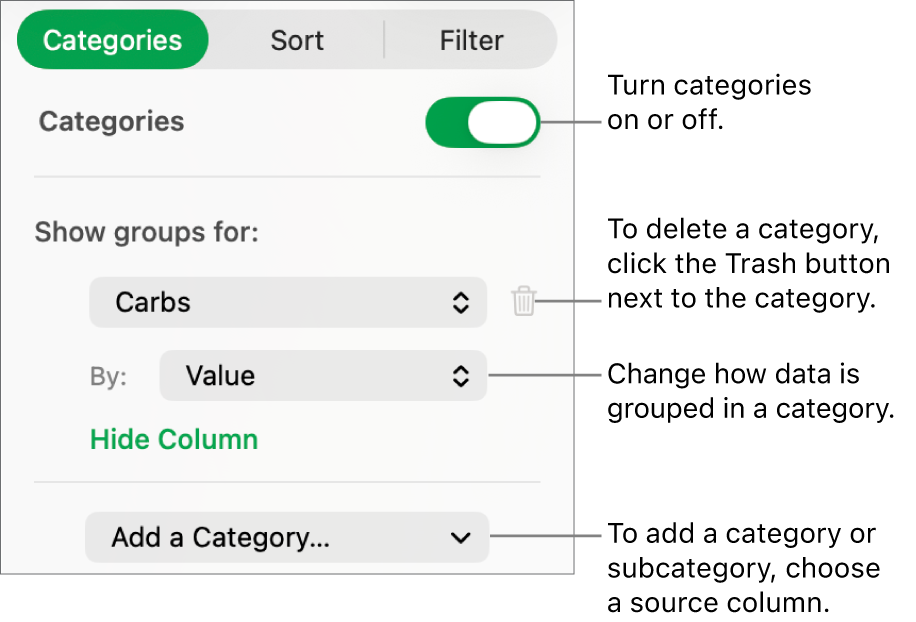Disable categorization with the green switch
Screen dimensions: 916x622
click(x=483, y=122)
